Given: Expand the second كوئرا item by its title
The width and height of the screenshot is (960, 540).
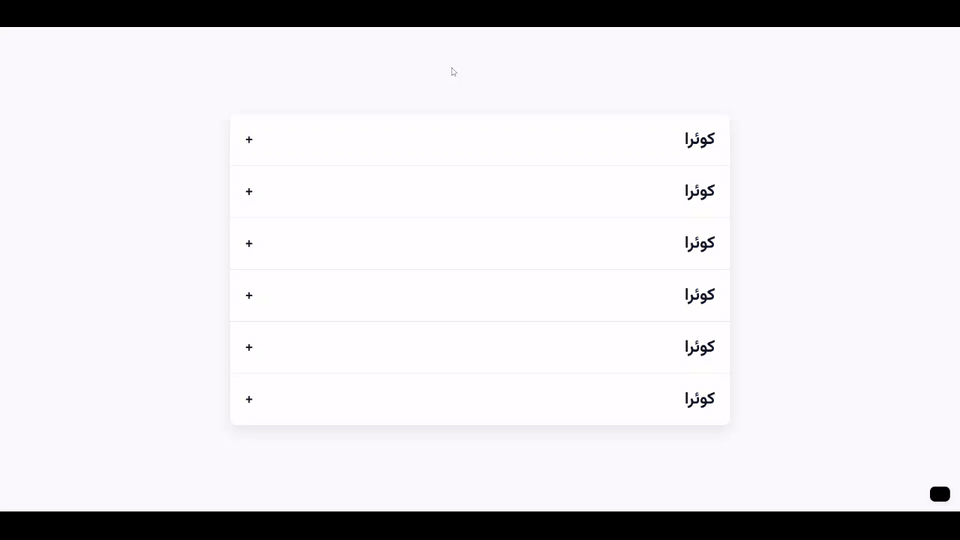Looking at the screenshot, I should (699, 191).
